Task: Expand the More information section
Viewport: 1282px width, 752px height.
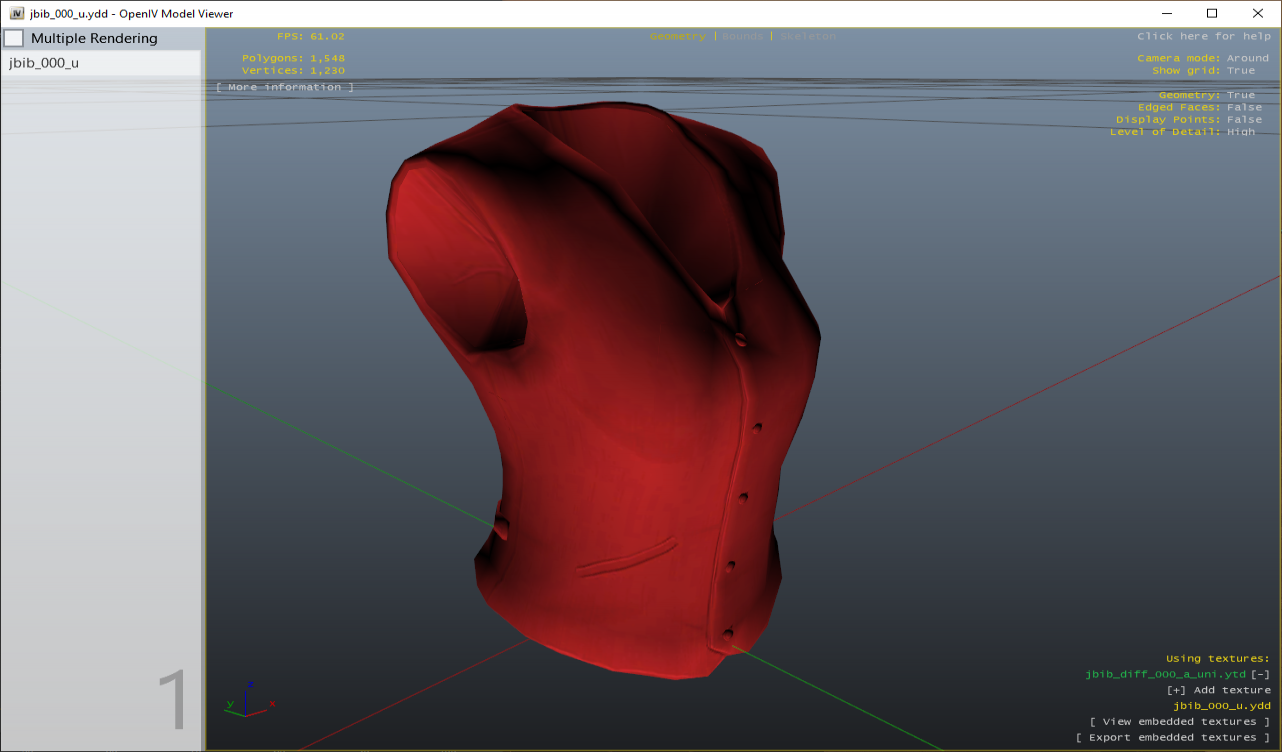Action: click(284, 87)
